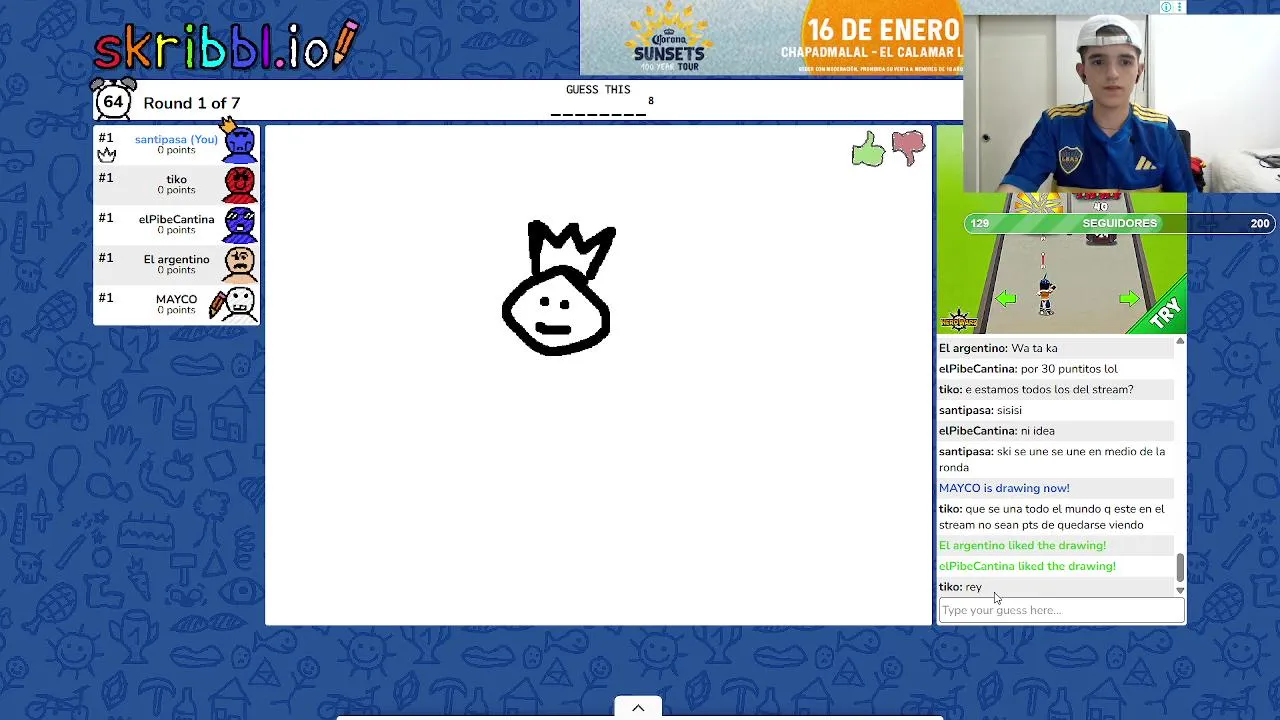Click the 'GUESS THIS' label
The width and height of the screenshot is (1280, 720).
click(x=598, y=89)
